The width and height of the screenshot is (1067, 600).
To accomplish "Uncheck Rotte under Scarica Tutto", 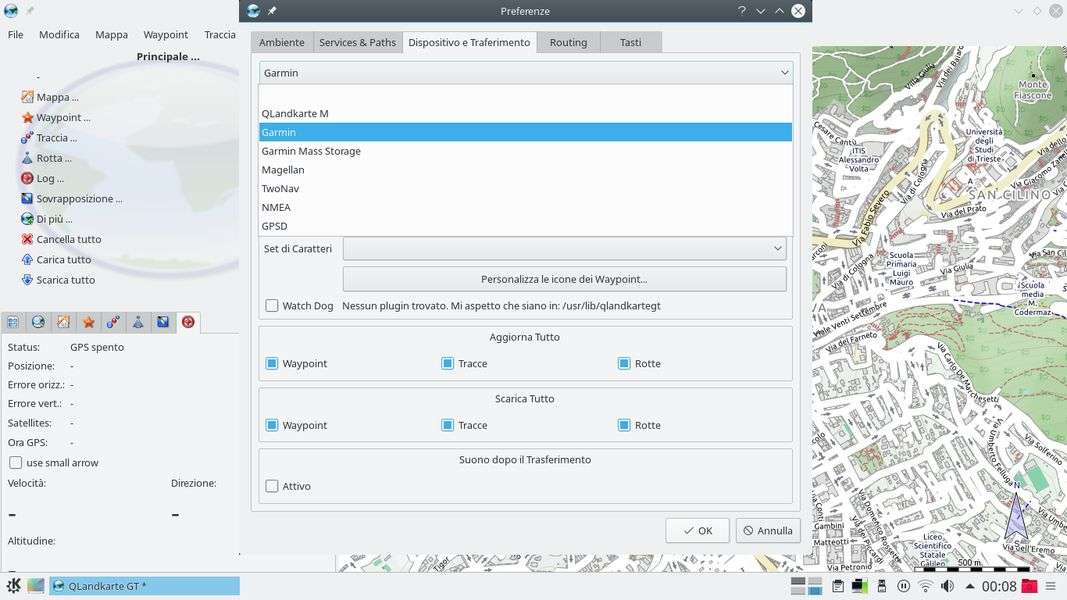I will [624, 425].
